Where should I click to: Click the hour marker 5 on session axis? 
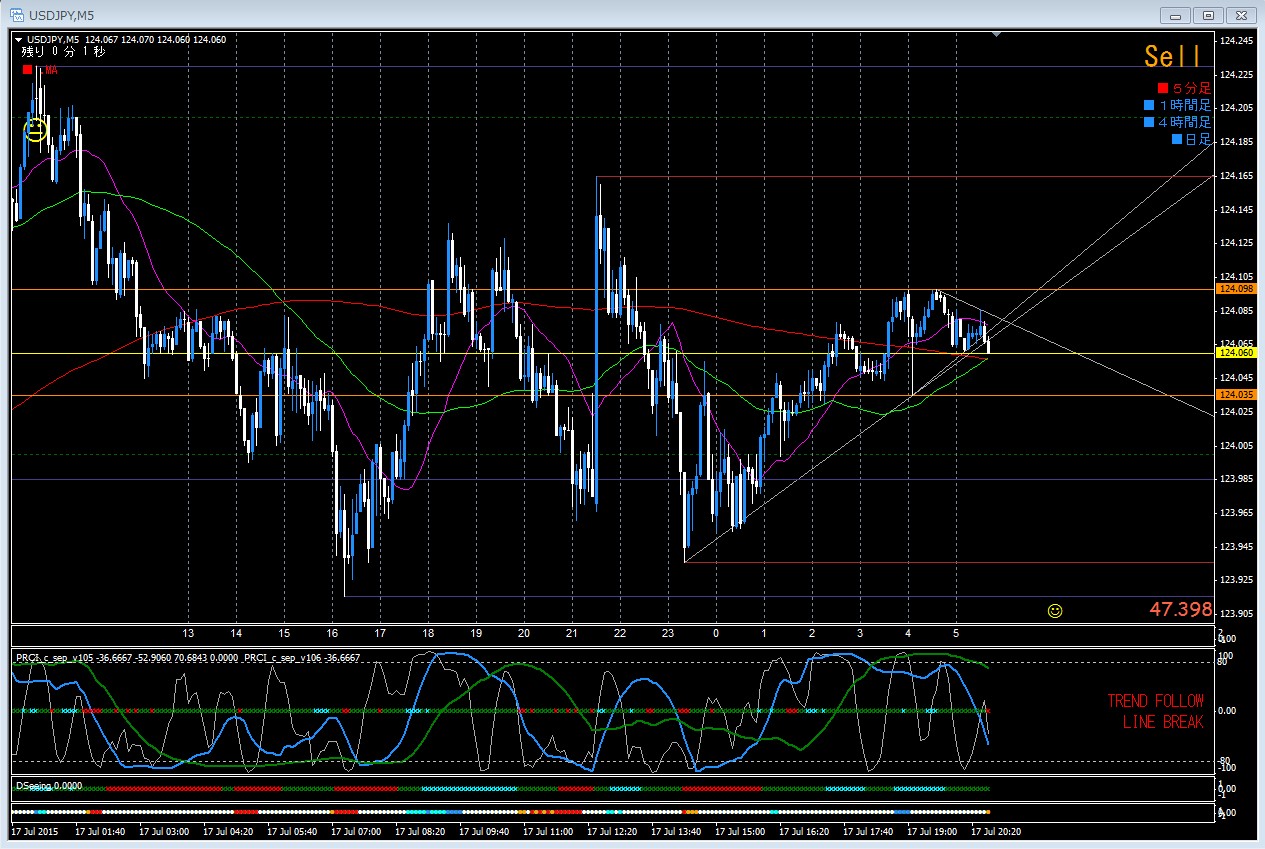click(956, 634)
